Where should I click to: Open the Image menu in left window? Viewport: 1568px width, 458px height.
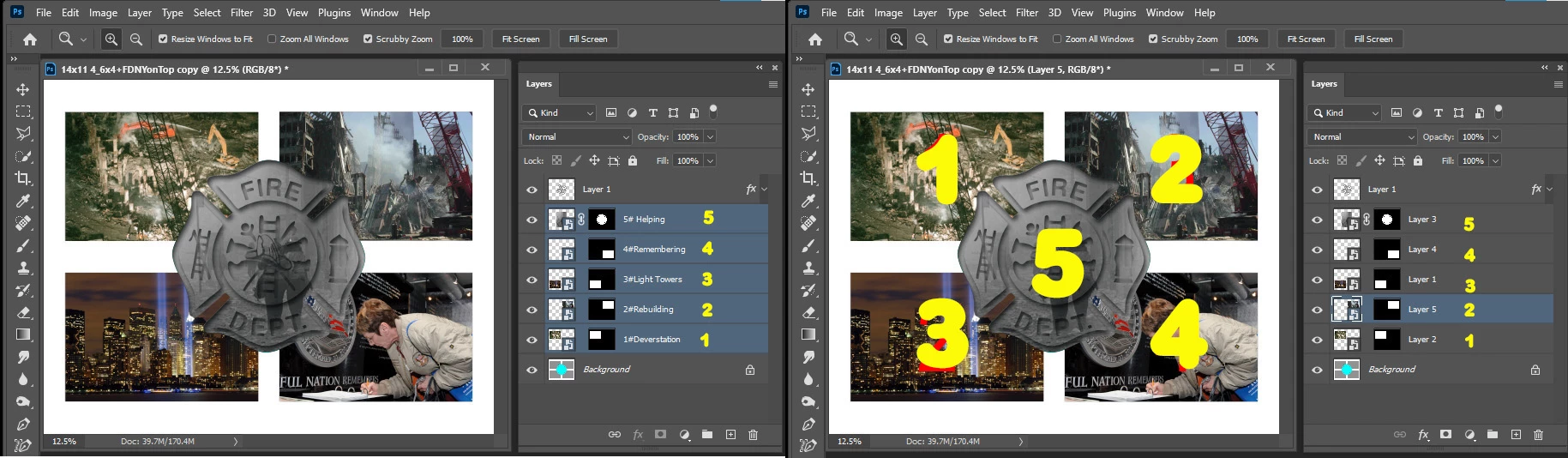point(104,13)
